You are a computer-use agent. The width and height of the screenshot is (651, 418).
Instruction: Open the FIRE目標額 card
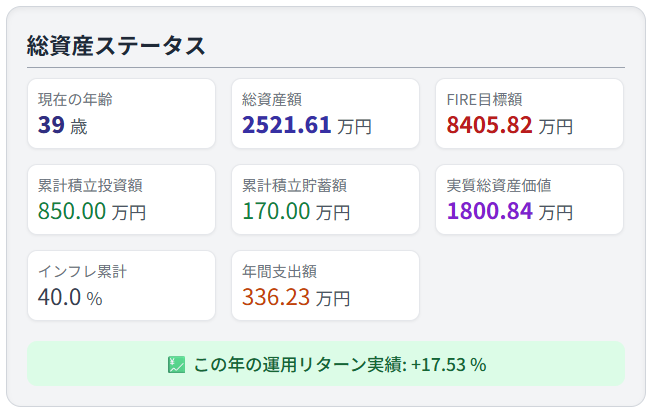[529, 113]
